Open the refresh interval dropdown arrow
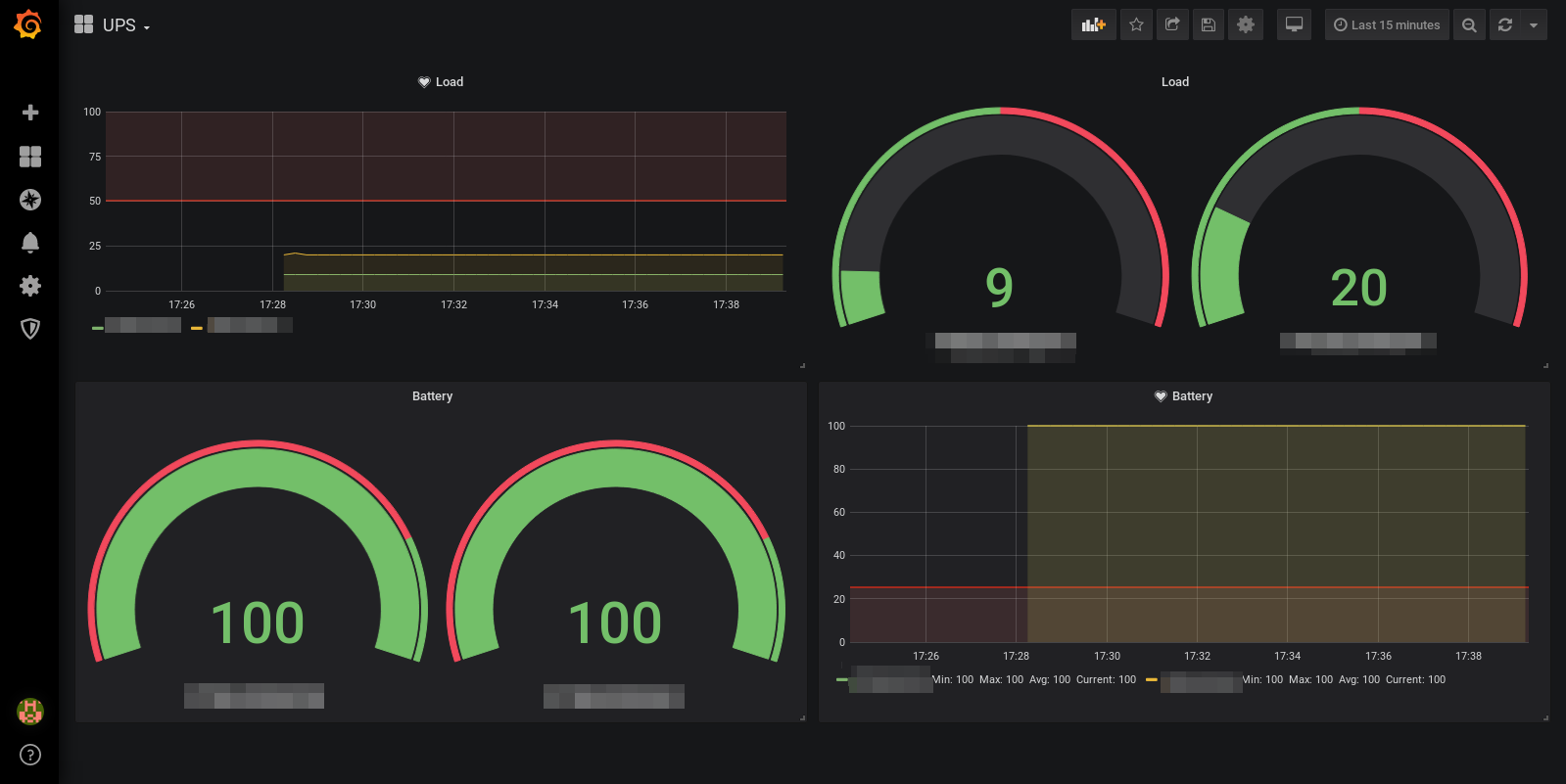The image size is (1566, 784). (1534, 24)
